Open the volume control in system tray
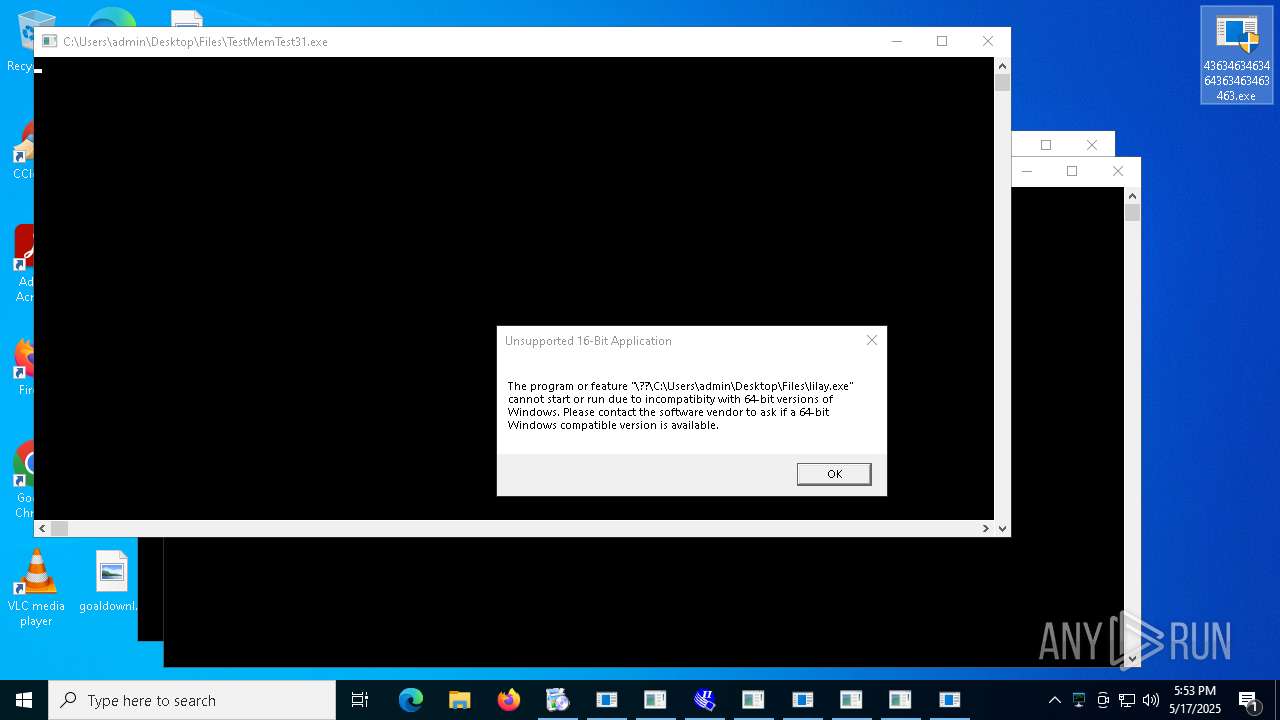The image size is (1280, 720). [x=1151, y=700]
